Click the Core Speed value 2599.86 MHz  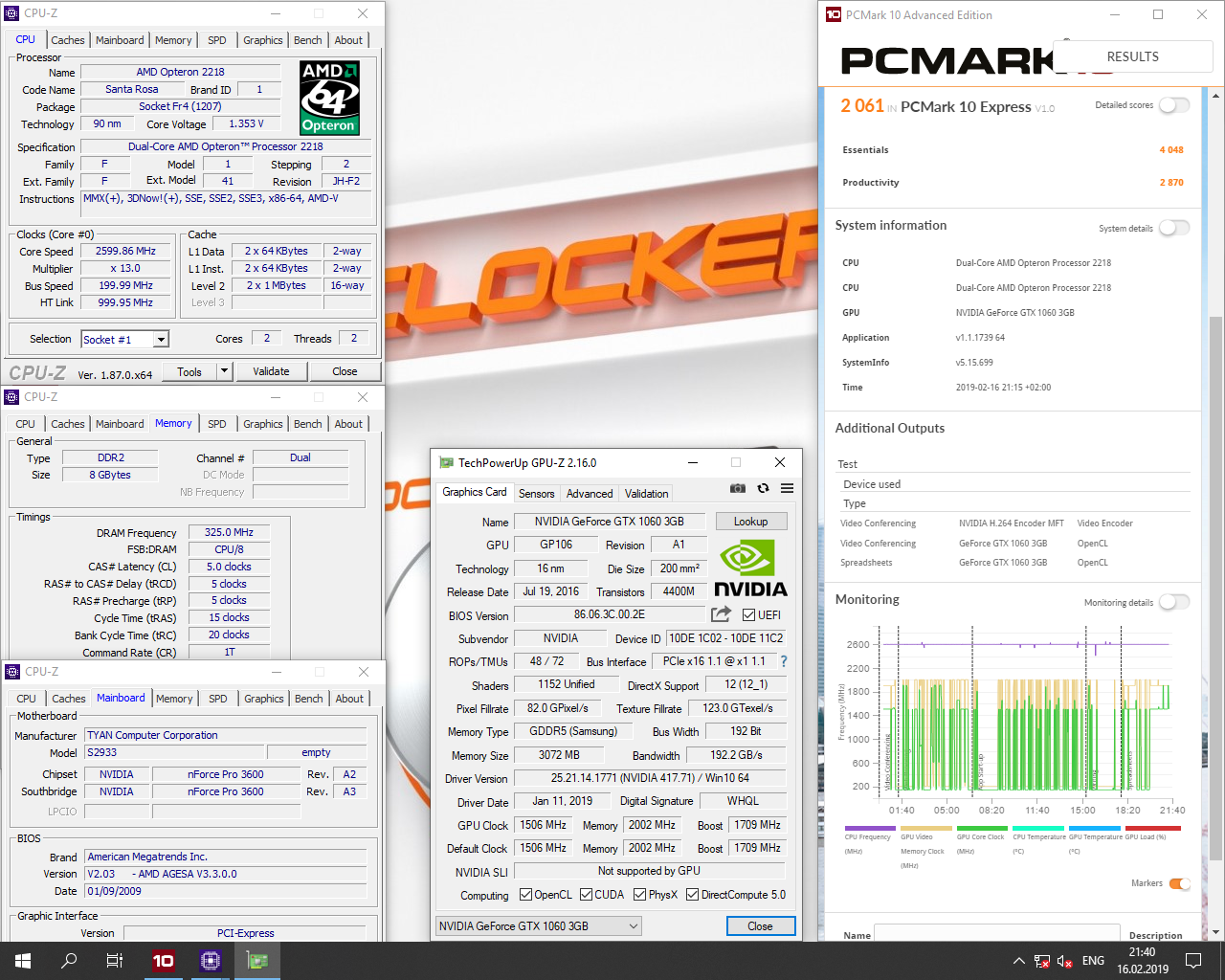125,251
